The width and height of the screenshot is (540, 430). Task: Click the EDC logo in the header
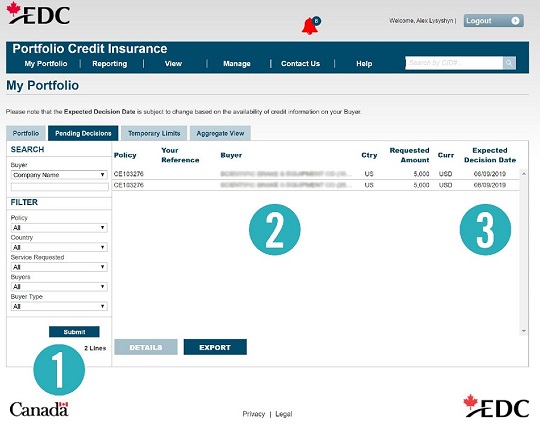(x=38, y=13)
